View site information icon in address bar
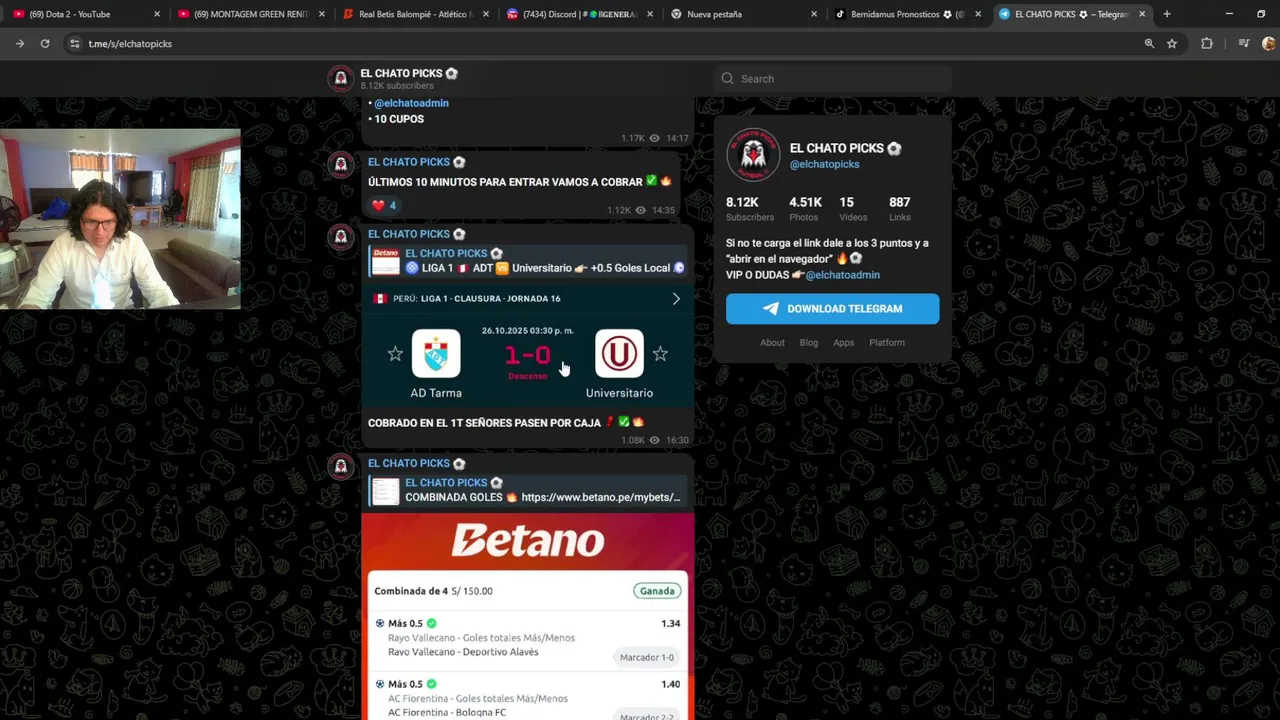Viewport: 1280px width, 720px height. (75, 44)
